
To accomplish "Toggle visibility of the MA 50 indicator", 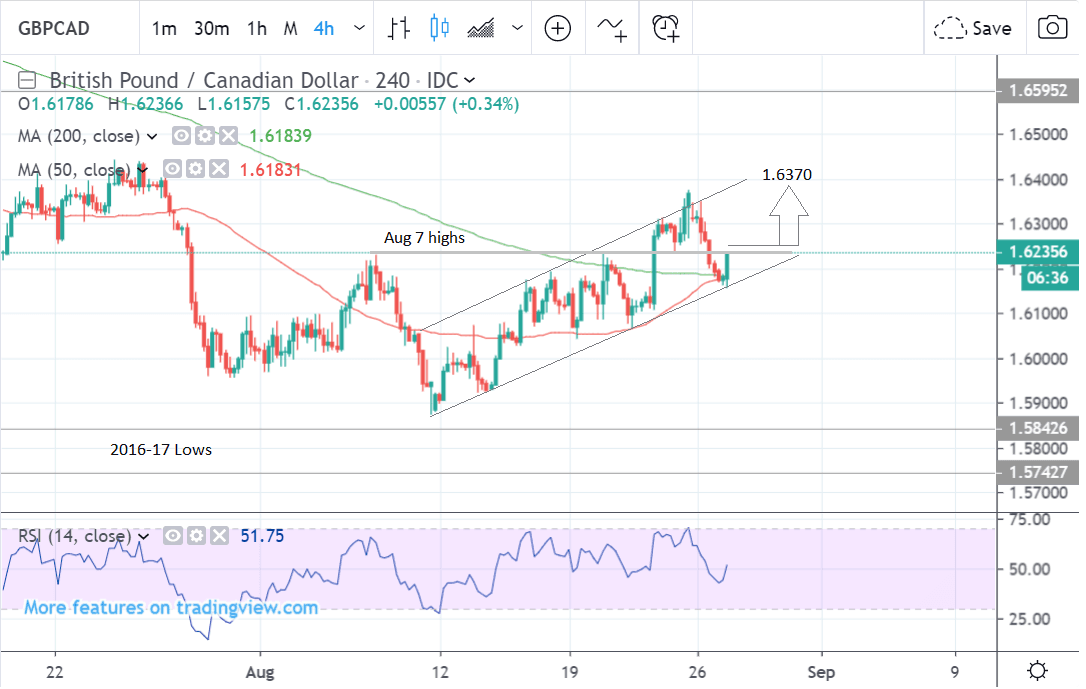I will click(174, 169).
